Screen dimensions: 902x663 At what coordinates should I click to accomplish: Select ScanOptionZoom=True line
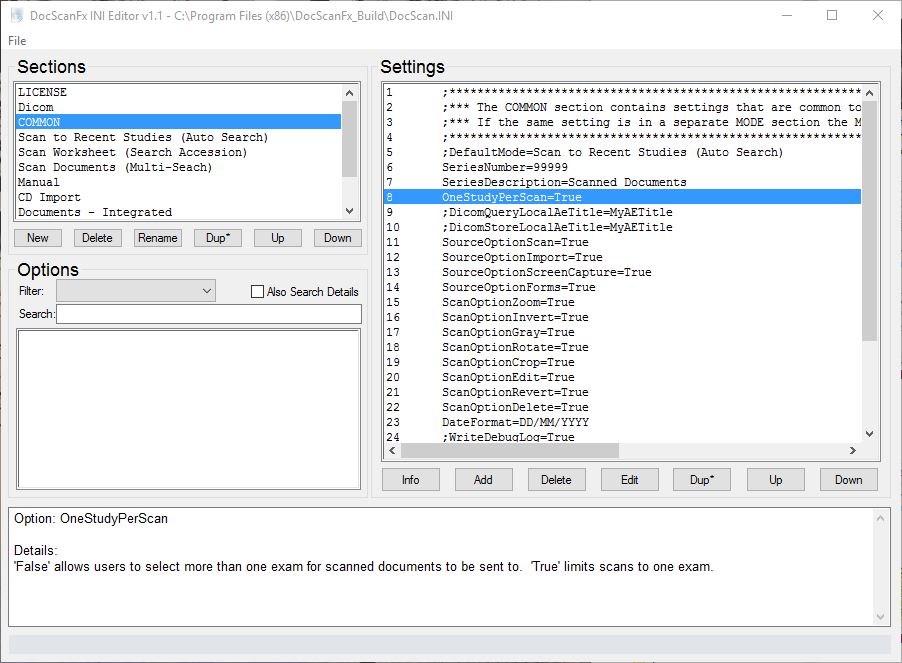(x=622, y=301)
